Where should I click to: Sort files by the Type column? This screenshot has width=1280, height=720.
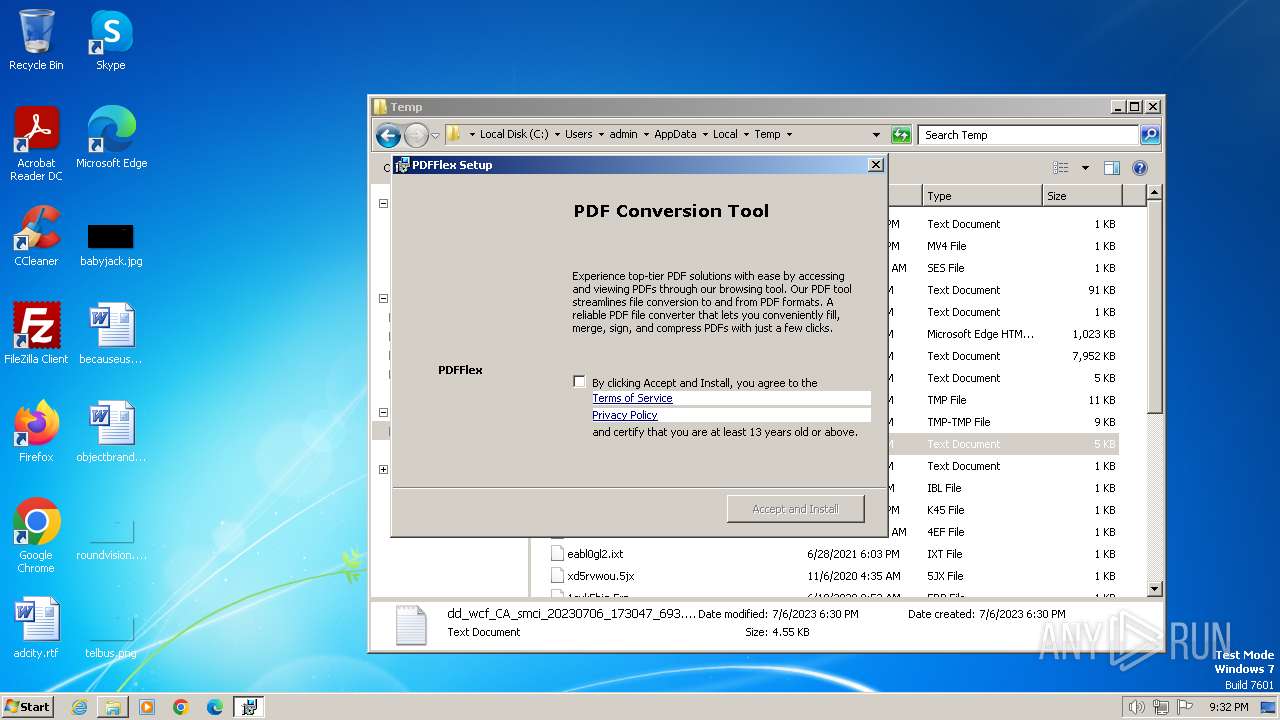[981, 196]
